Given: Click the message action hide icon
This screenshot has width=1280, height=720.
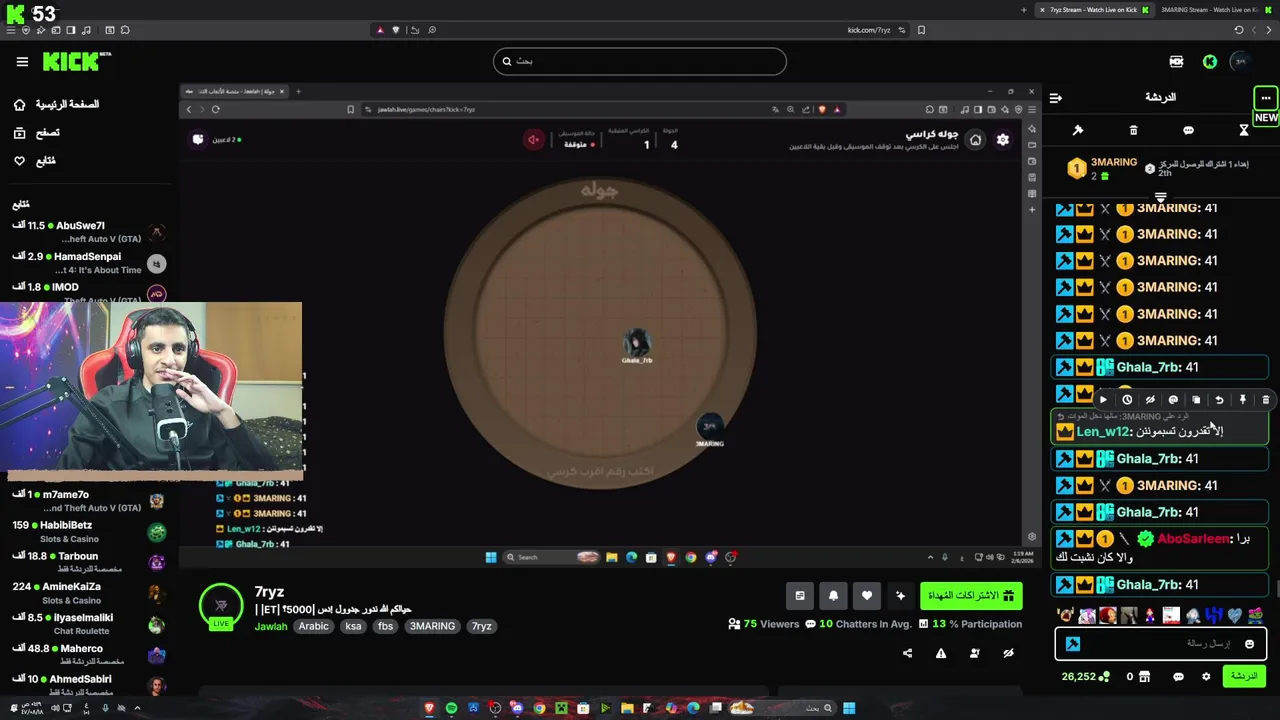Looking at the screenshot, I should click(x=1150, y=400).
